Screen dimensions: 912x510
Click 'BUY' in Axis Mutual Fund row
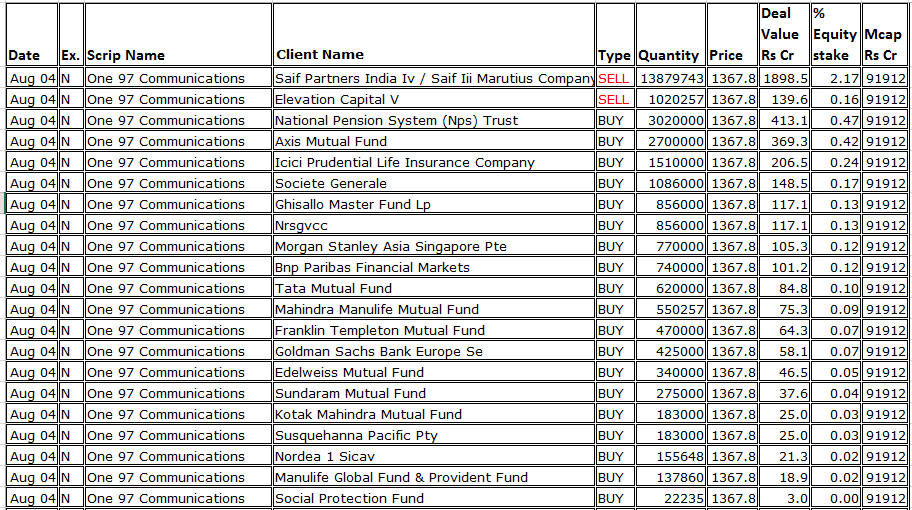615,141
